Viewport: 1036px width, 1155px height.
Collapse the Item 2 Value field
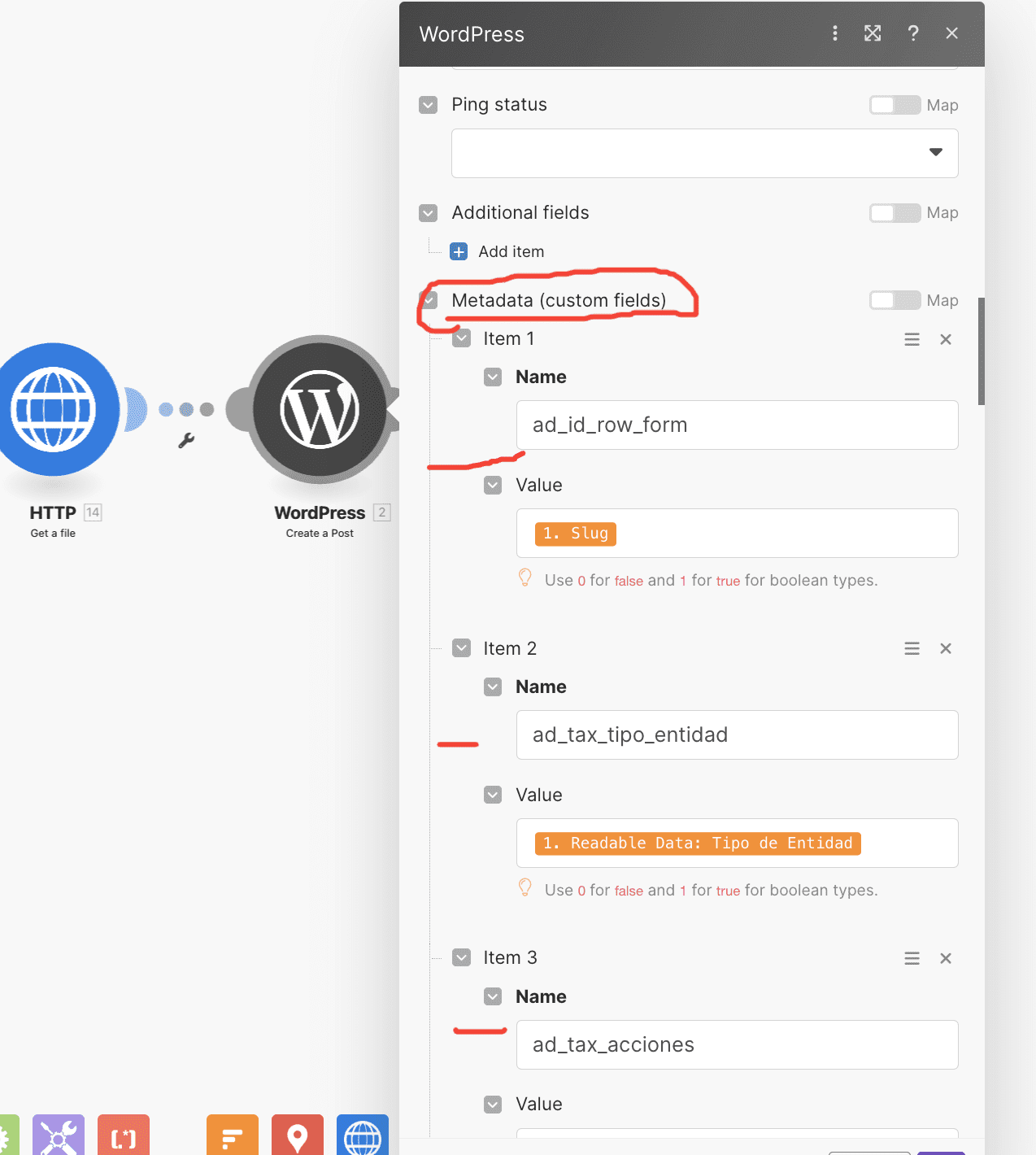[x=493, y=795]
